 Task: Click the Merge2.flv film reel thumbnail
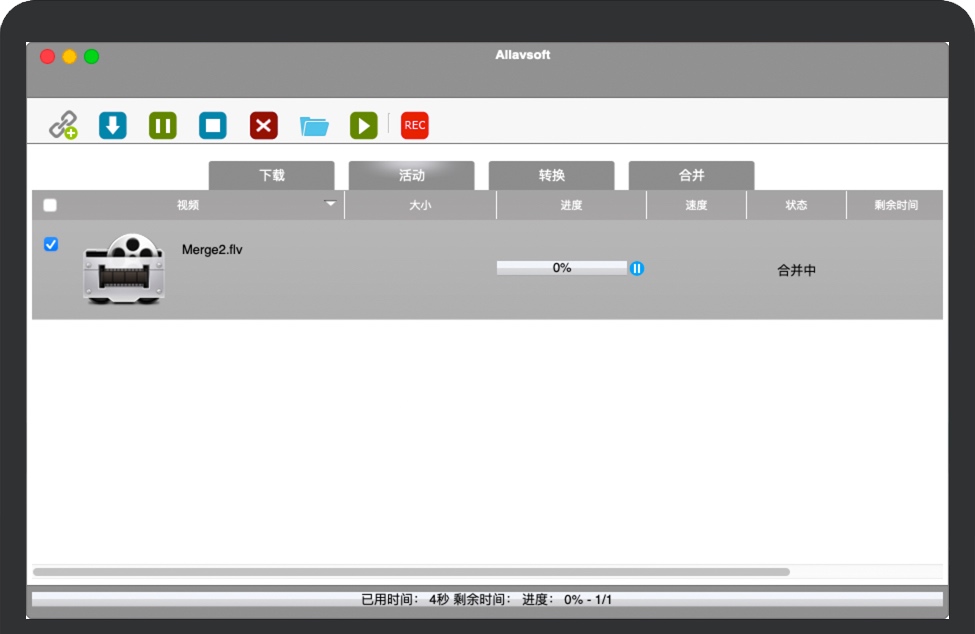[123, 268]
